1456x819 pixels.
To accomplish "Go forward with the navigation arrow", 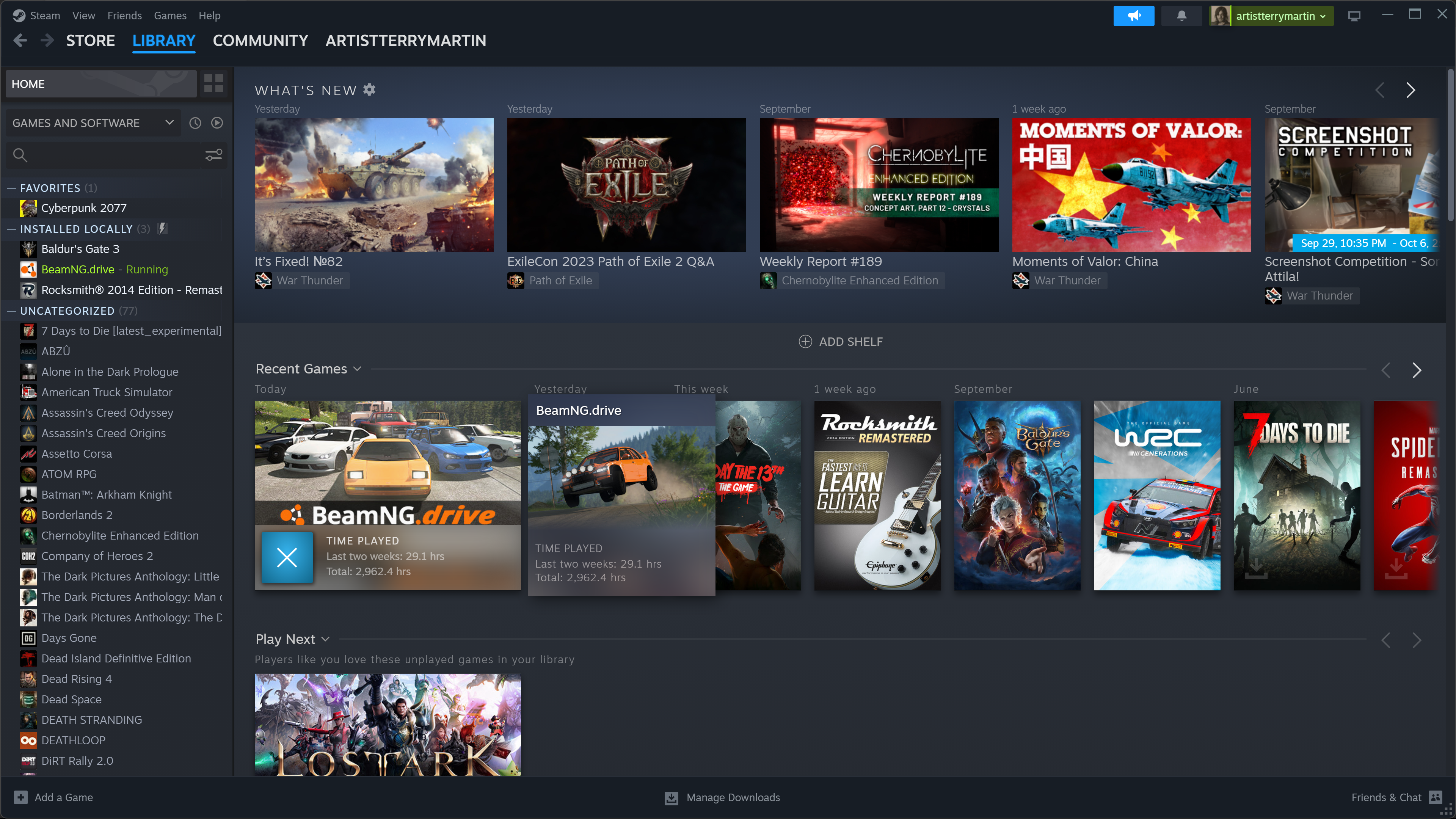I will (x=47, y=41).
